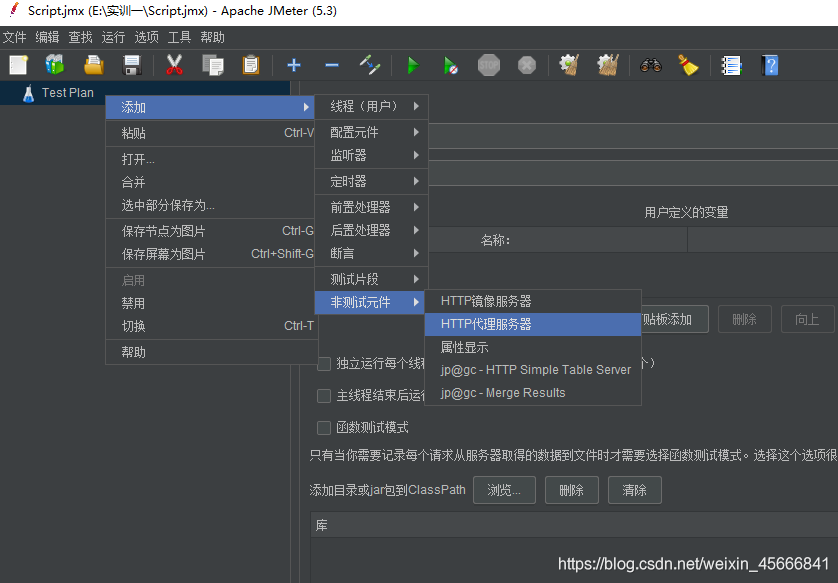
Task: Open the 查找 menu
Action: (x=80, y=37)
